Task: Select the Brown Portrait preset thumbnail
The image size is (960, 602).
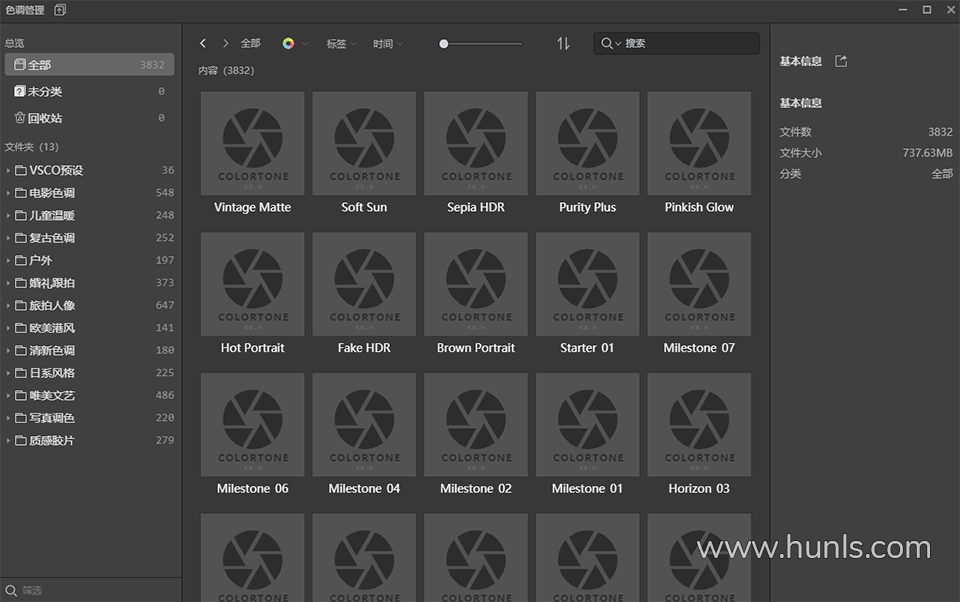Action: 476,284
